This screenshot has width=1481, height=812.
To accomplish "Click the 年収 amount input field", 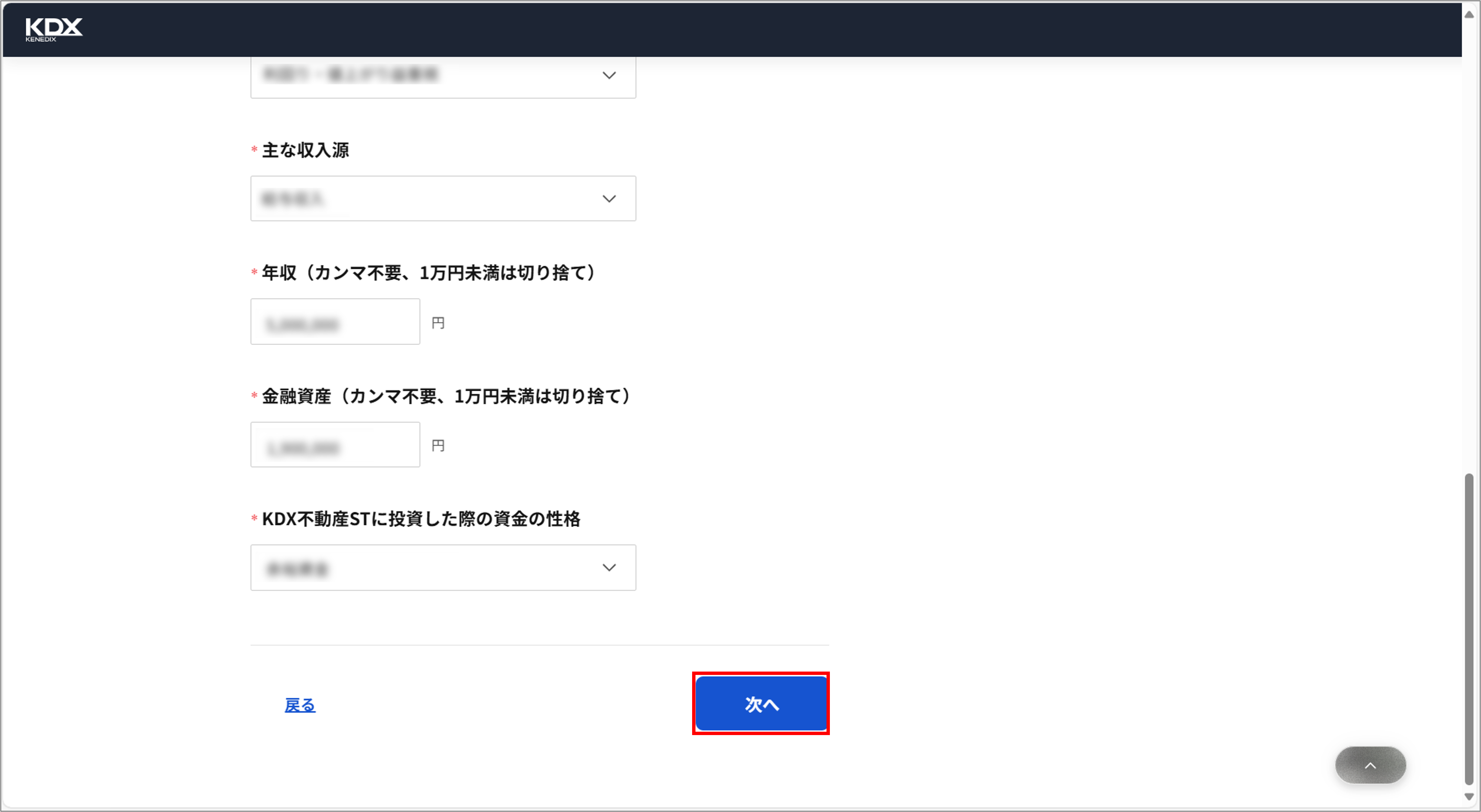I will pyautogui.click(x=335, y=322).
